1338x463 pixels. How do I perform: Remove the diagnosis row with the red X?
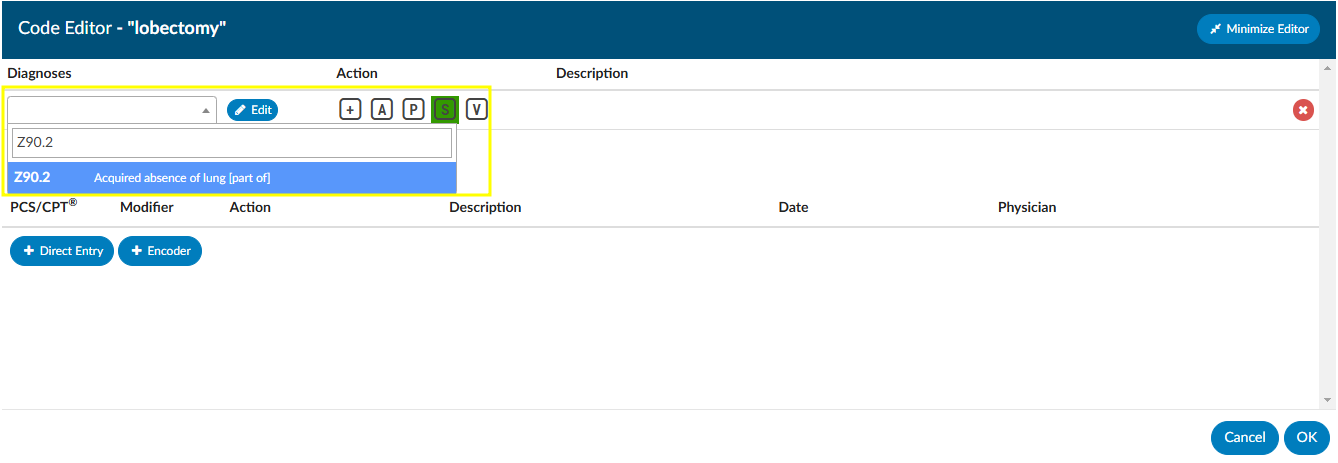1303,110
